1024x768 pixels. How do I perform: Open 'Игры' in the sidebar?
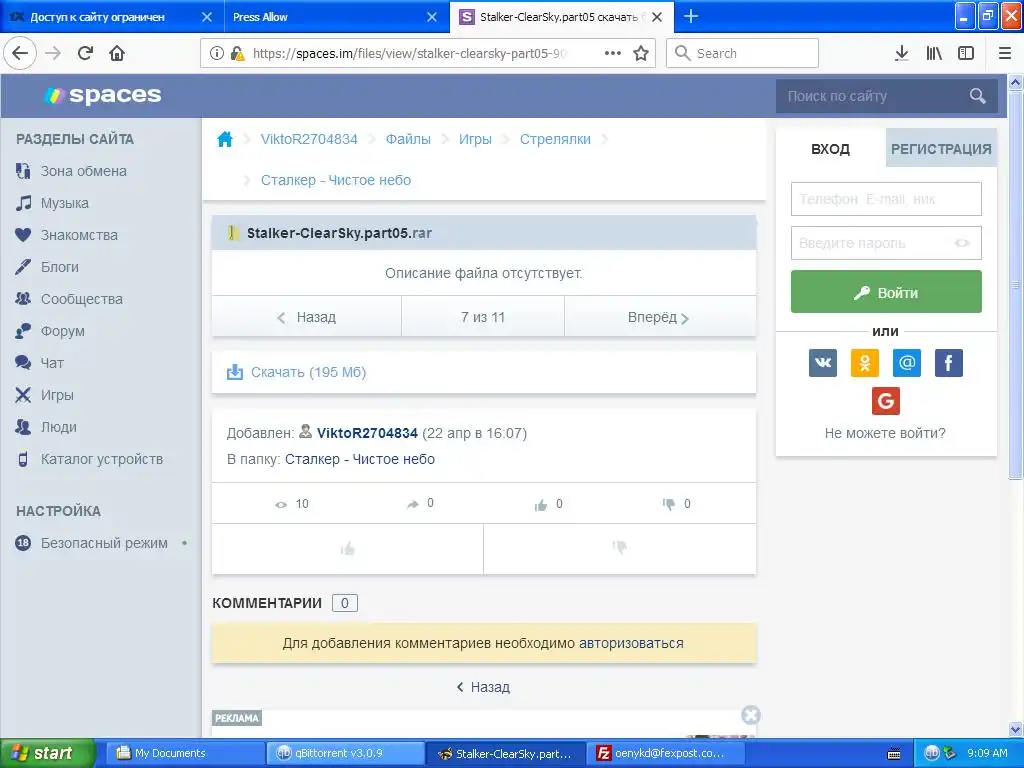pos(57,395)
